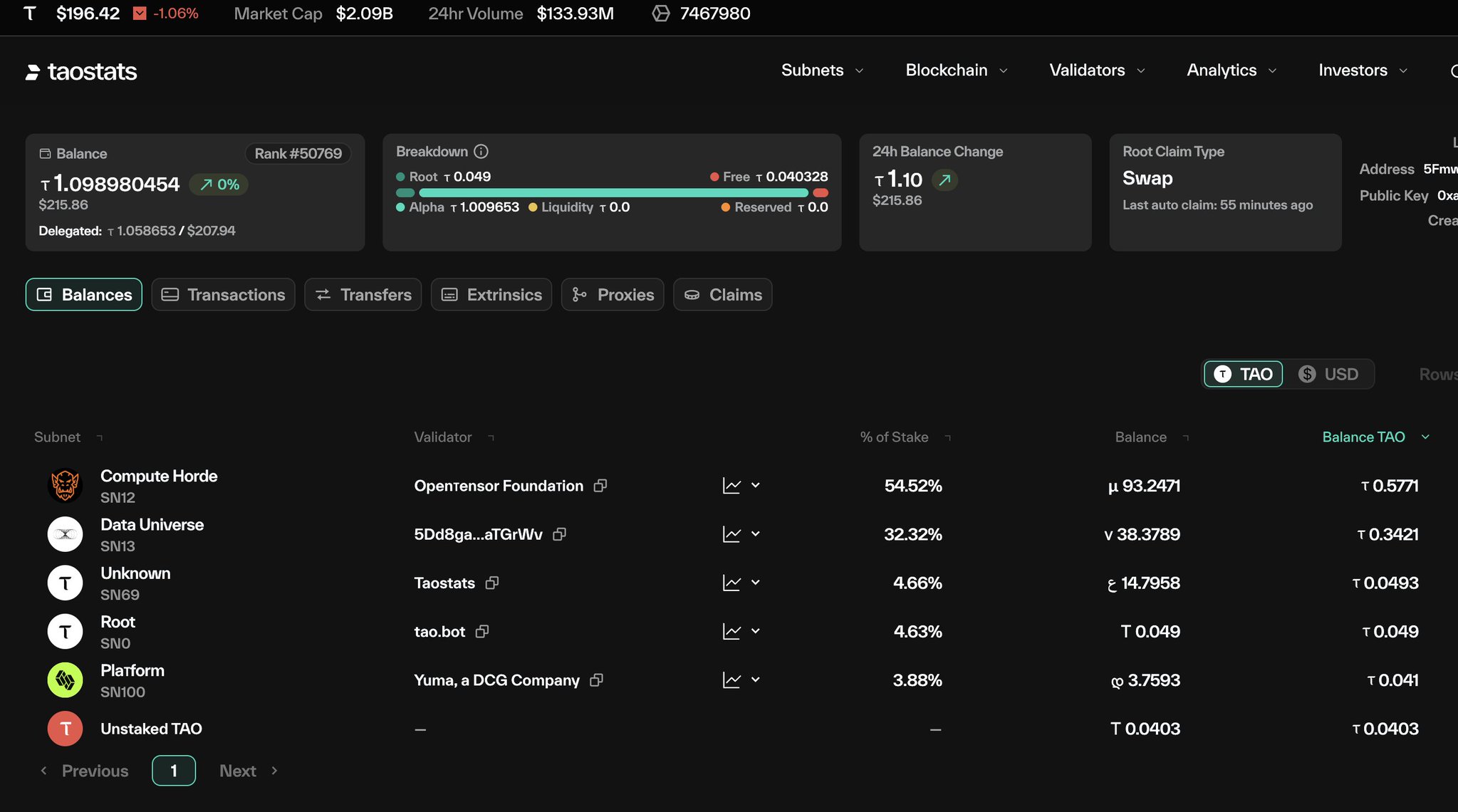Click the taostats logo
This screenshot has height=812, width=1458.
[x=81, y=71]
